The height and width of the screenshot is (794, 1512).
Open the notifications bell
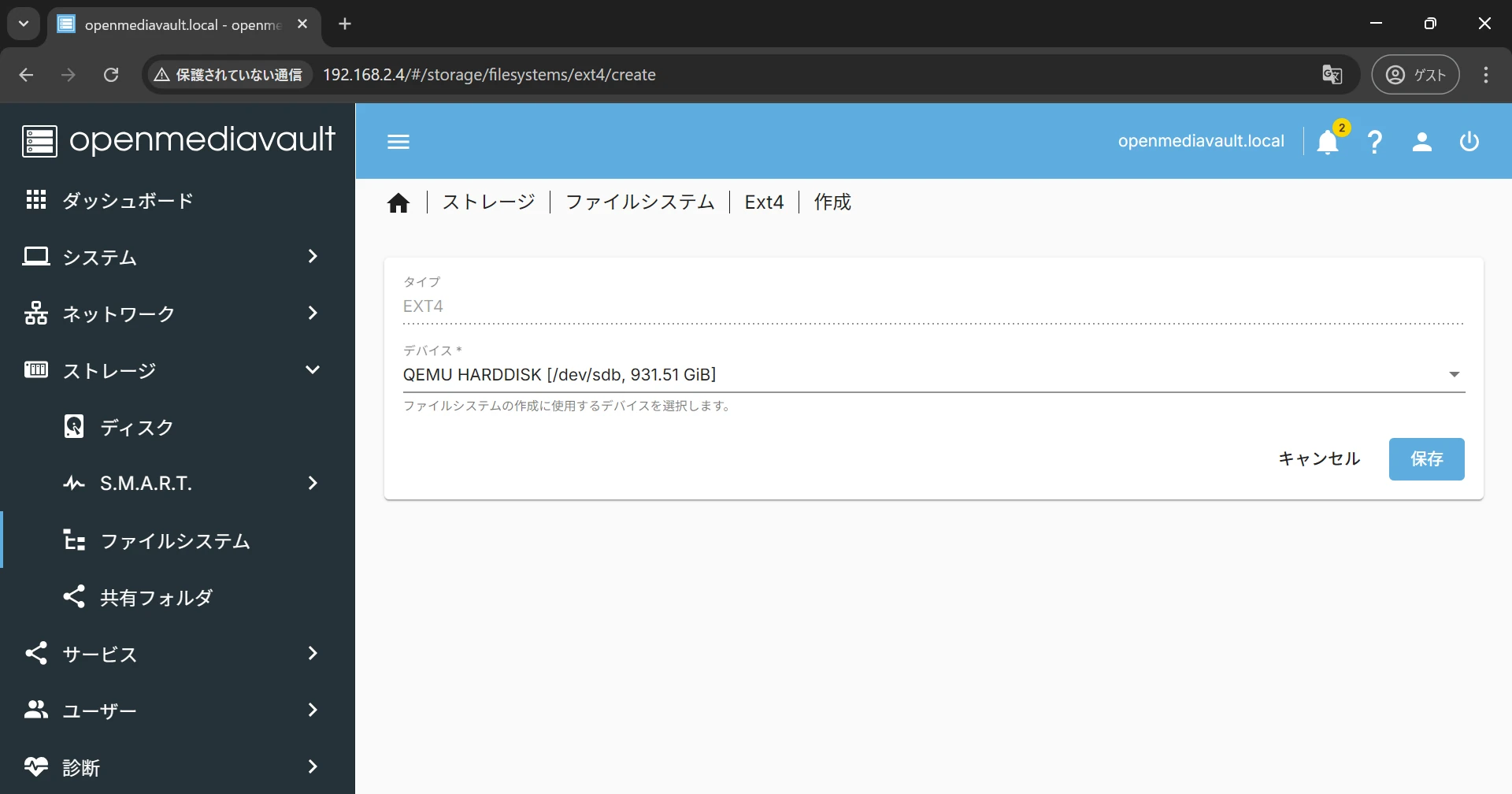[x=1328, y=142]
